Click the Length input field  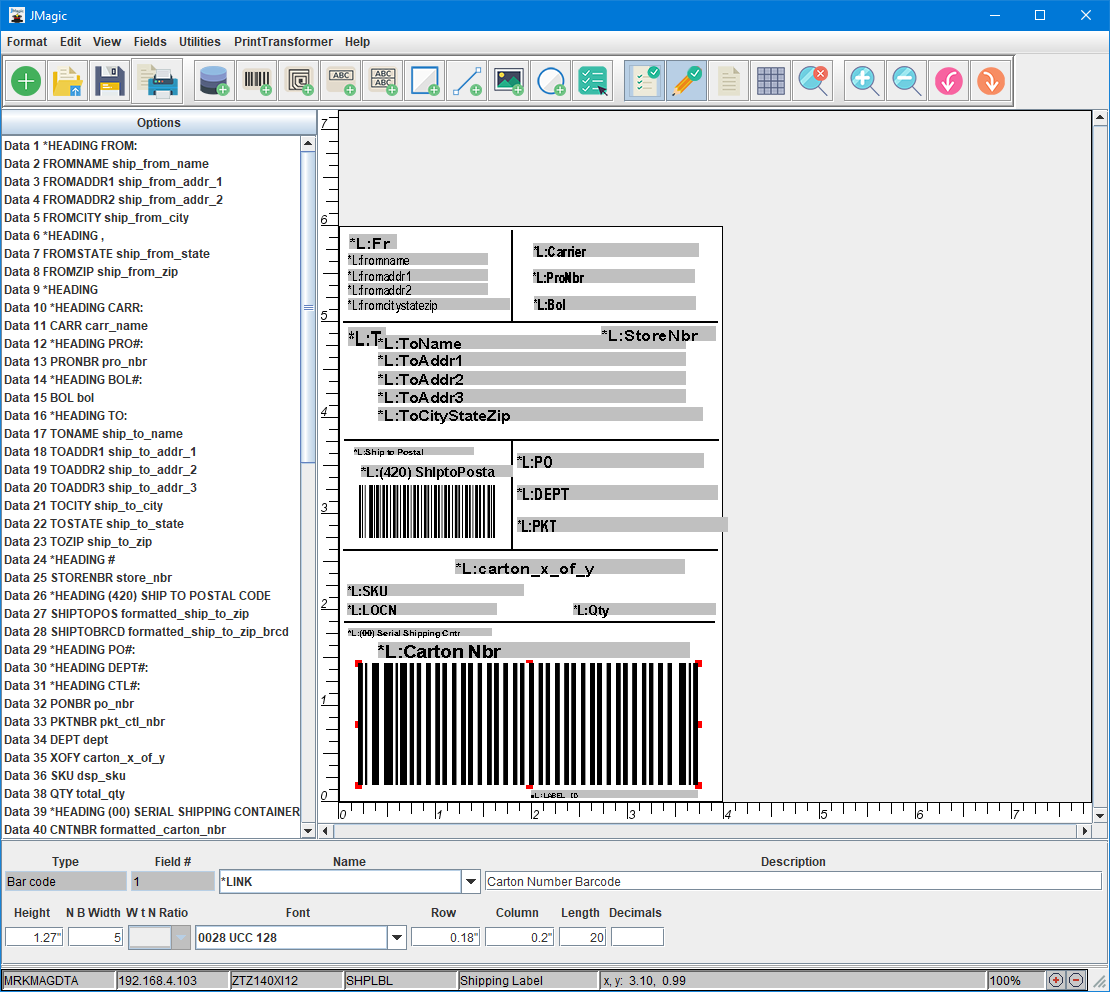(583, 937)
